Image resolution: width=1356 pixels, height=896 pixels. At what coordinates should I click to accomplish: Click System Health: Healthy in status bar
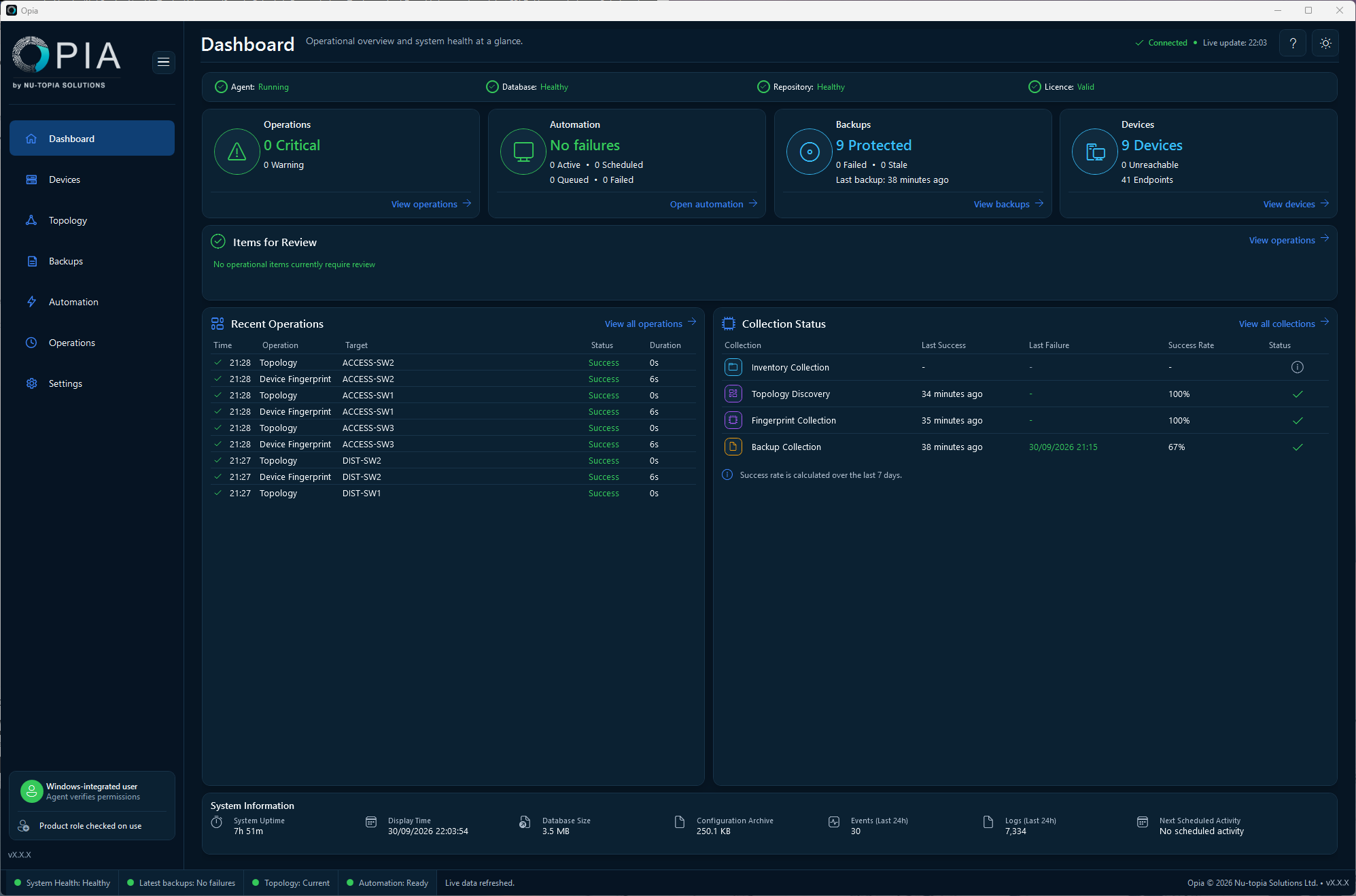click(x=62, y=883)
